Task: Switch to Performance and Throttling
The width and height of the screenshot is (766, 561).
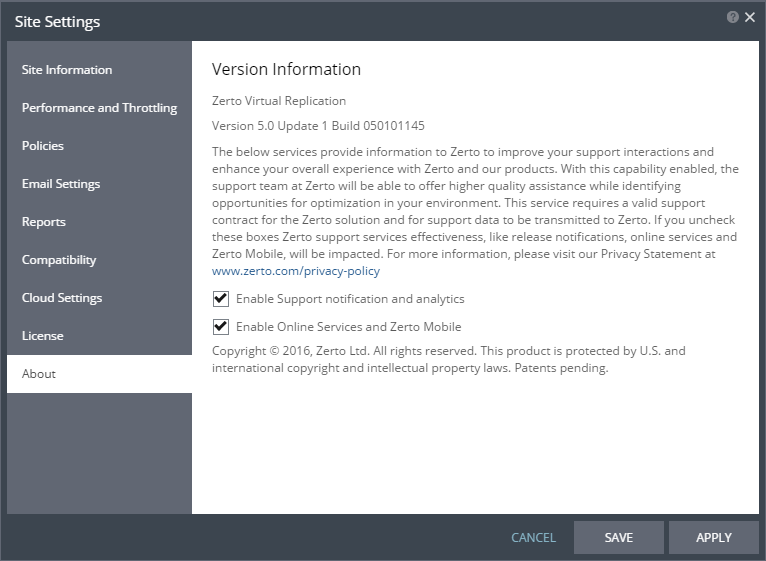Action: (x=99, y=108)
